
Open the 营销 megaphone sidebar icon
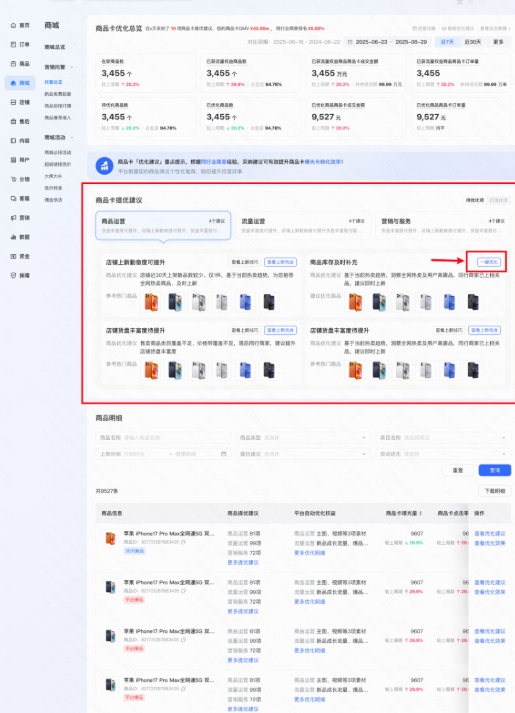14,218
